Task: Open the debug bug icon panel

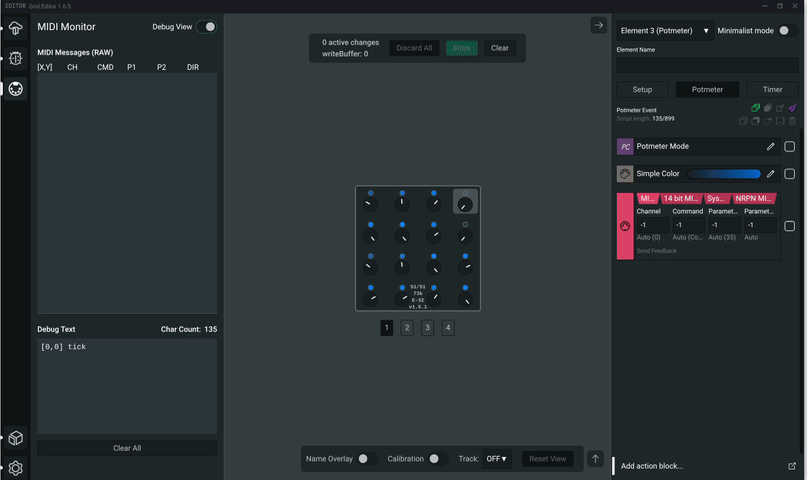Action: (x=15, y=58)
